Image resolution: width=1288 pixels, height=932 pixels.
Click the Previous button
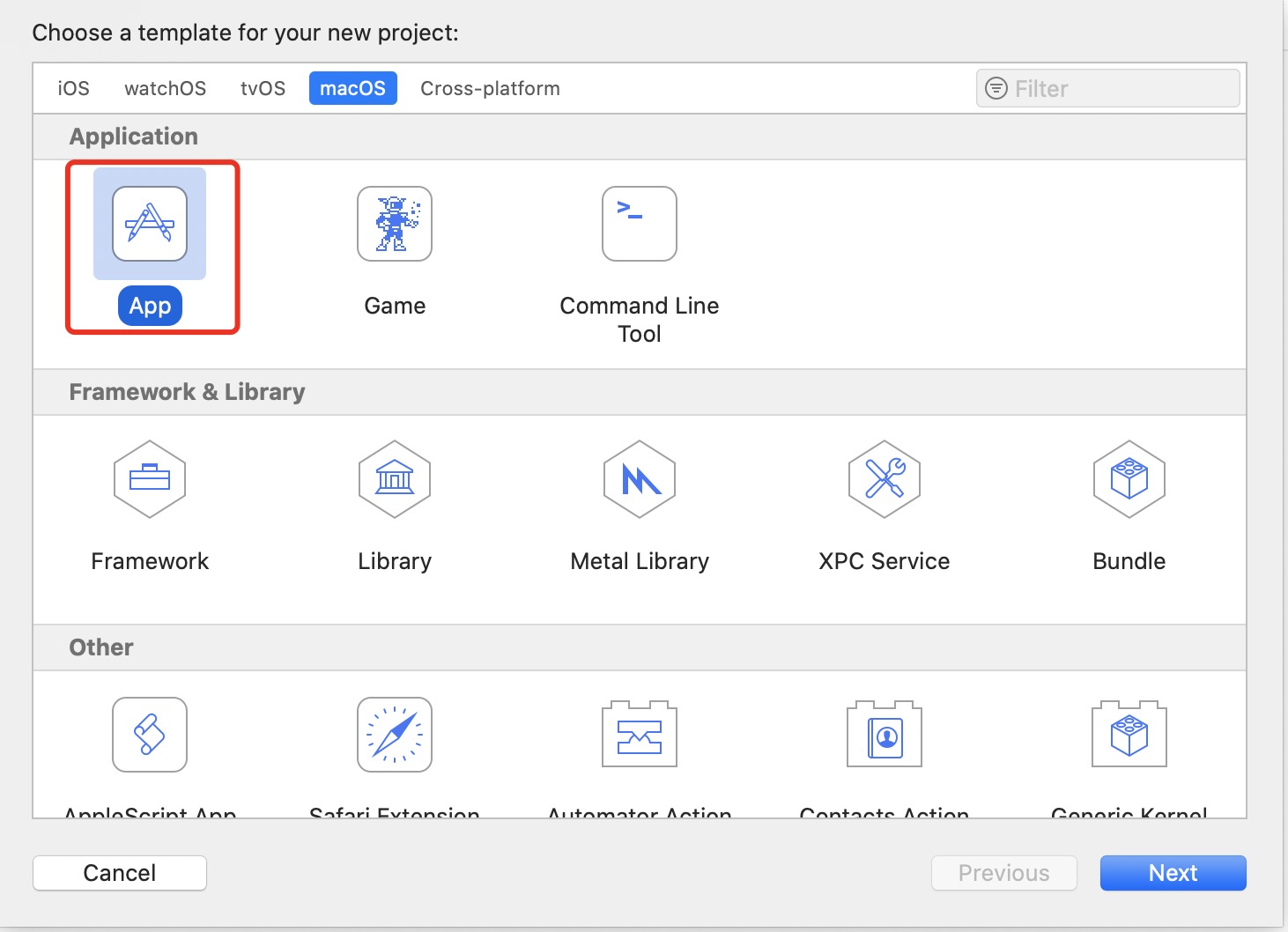click(x=1004, y=873)
